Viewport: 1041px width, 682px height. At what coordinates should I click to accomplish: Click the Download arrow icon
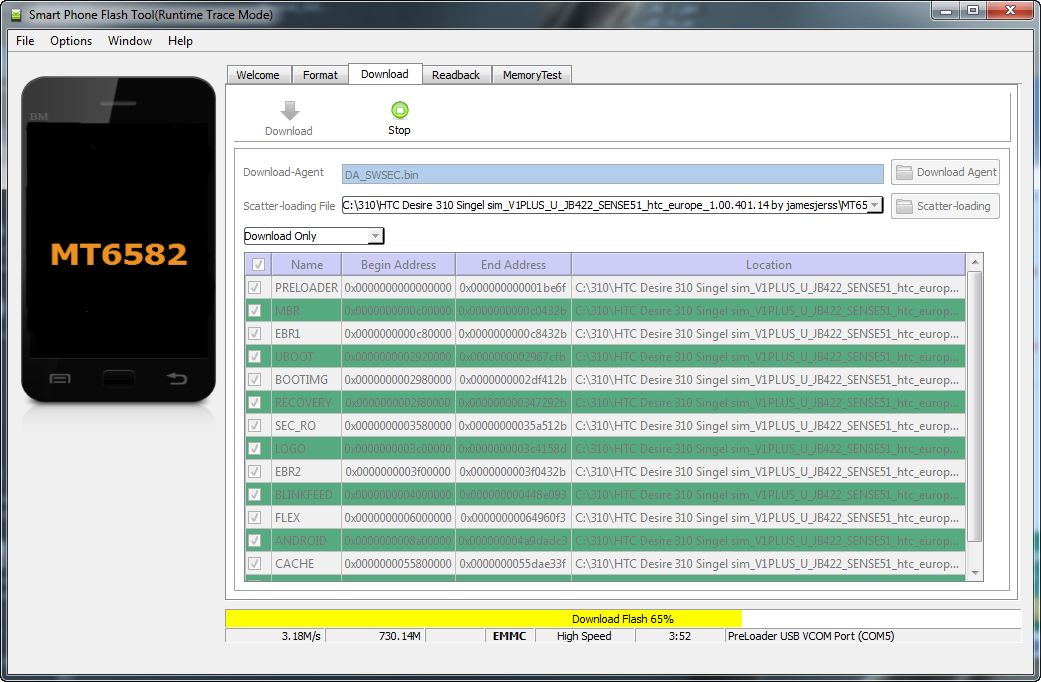point(289,110)
